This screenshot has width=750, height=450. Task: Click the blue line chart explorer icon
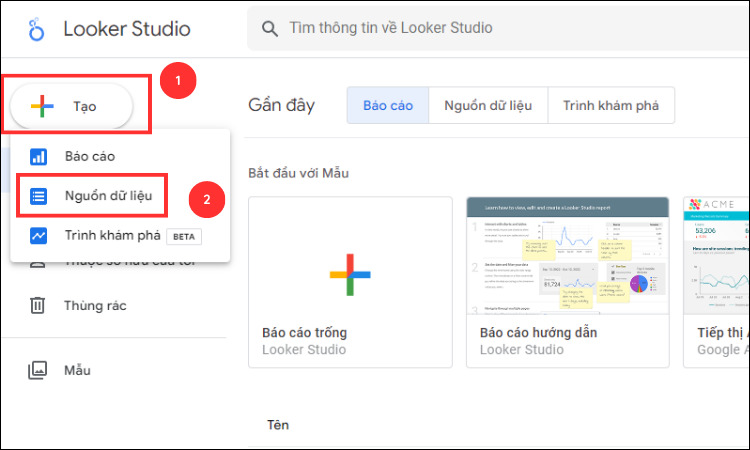point(38,236)
